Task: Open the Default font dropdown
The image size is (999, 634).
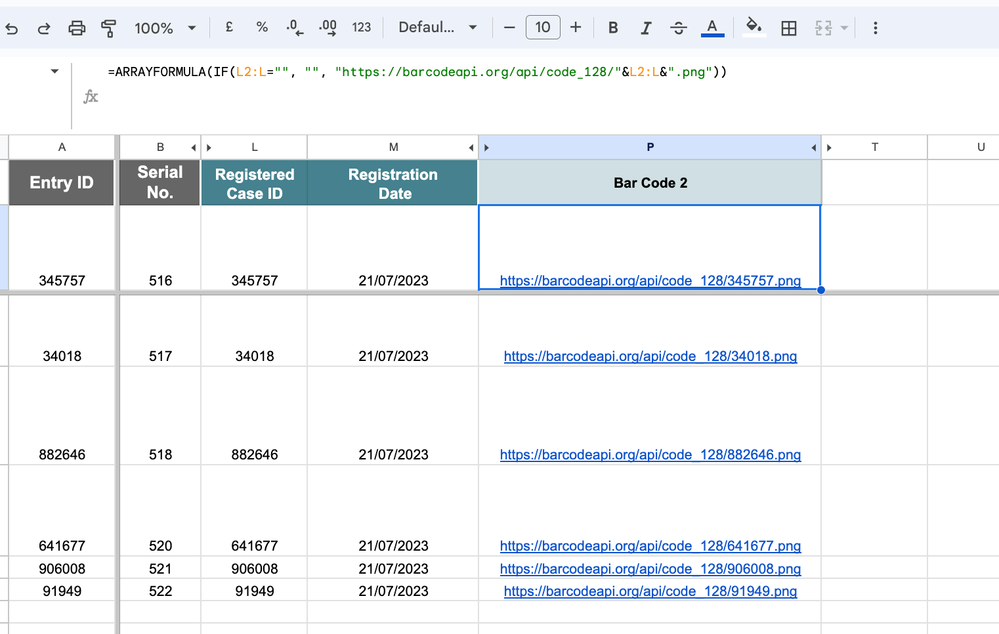Action: tap(438, 27)
